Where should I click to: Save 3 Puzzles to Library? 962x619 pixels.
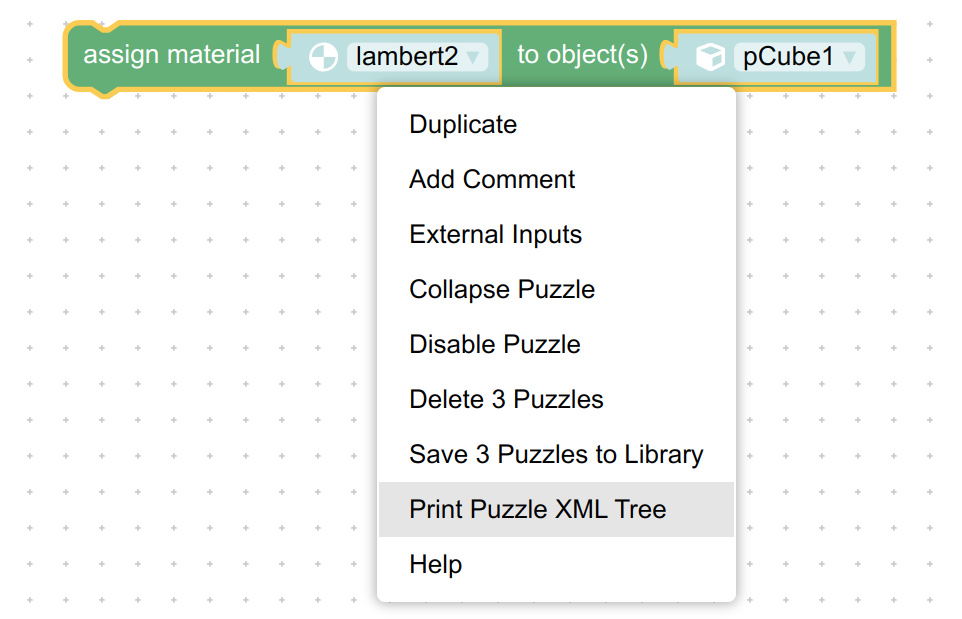click(556, 455)
